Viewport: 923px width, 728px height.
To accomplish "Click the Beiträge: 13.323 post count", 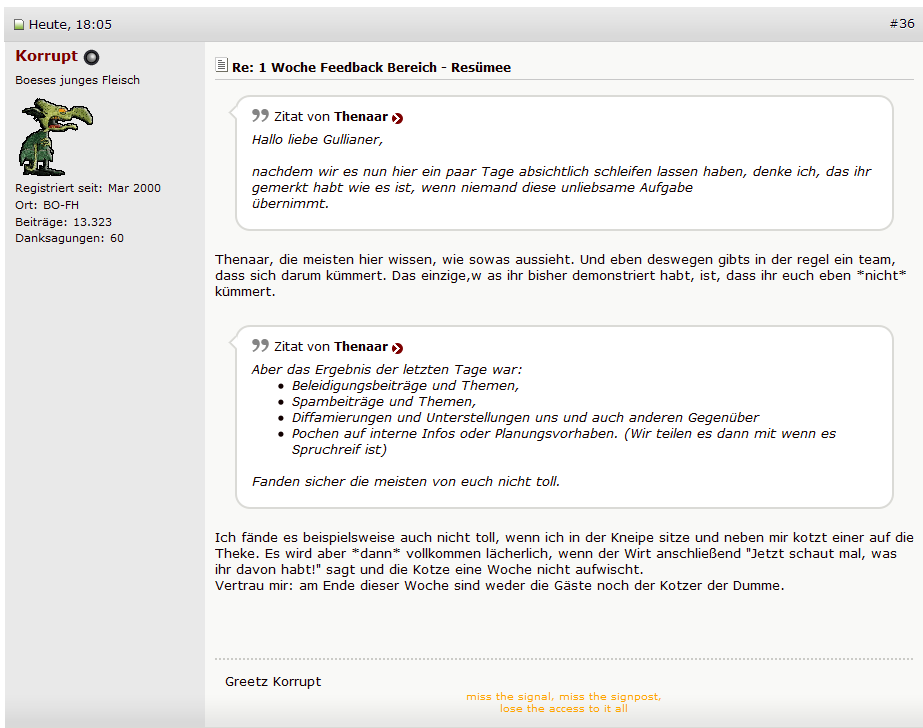I will pos(63,222).
